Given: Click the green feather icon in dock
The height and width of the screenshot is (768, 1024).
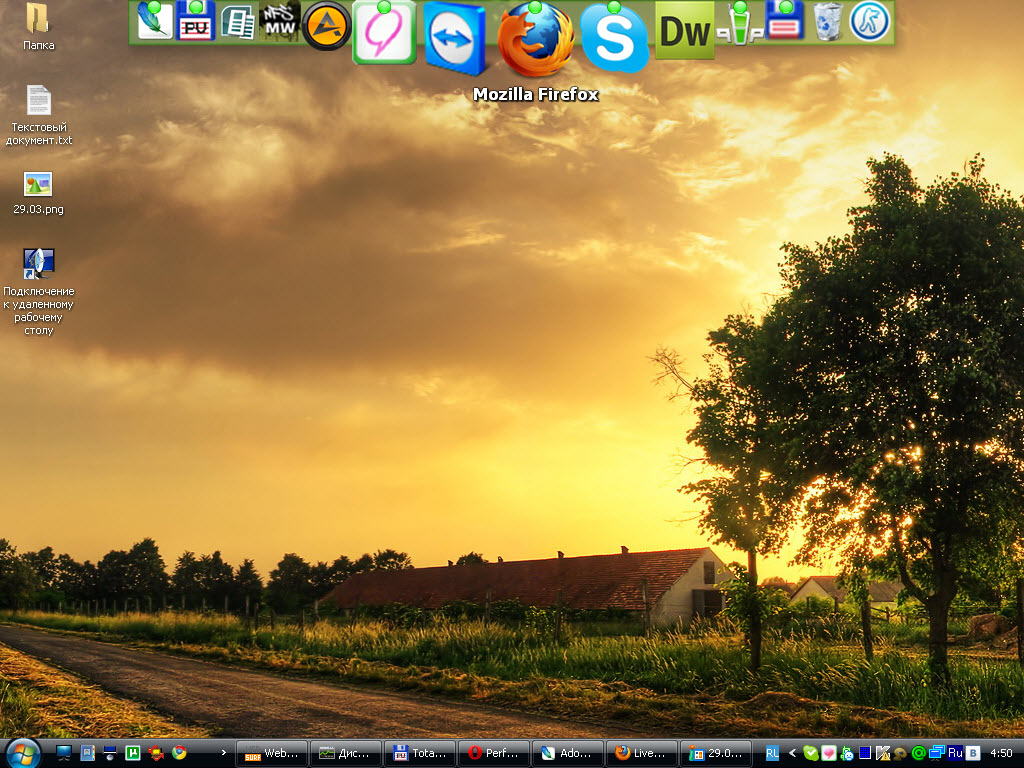Looking at the screenshot, I should (x=154, y=21).
